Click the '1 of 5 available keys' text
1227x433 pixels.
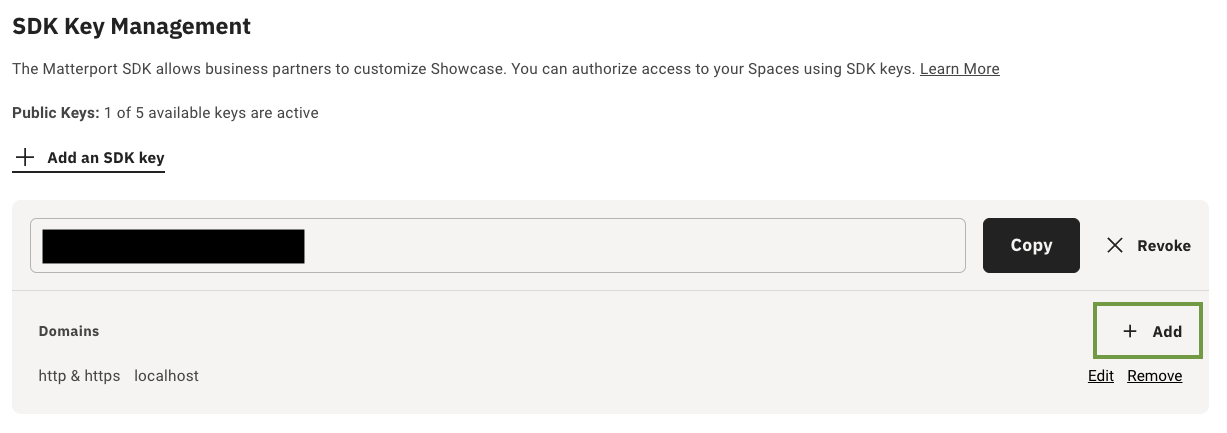(x=211, y=113)
